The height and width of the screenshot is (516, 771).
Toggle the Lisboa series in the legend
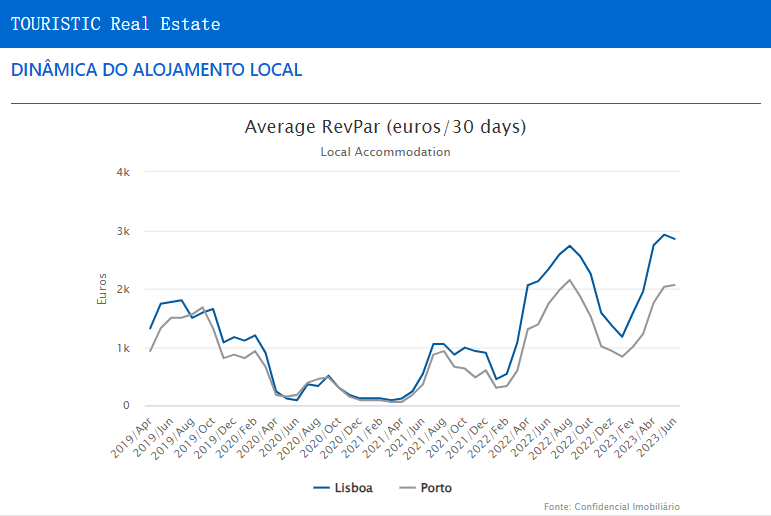343,488
